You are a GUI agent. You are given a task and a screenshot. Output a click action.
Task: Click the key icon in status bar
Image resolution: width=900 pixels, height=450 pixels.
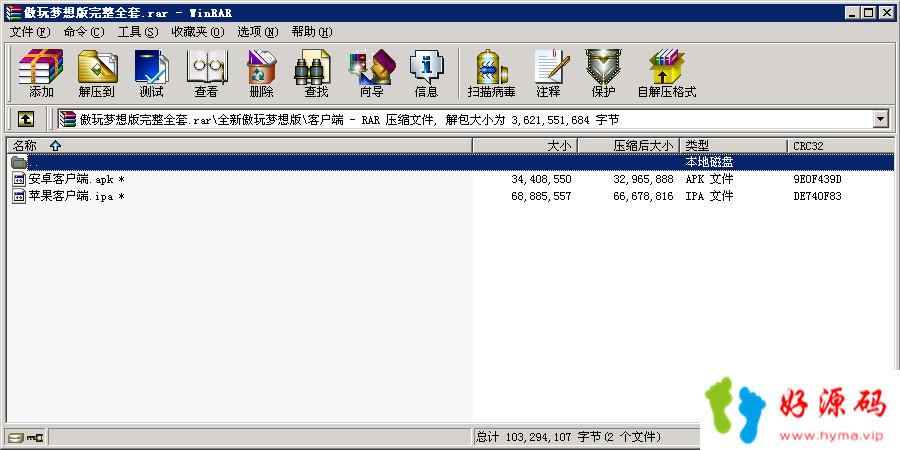(x=34, y=438)
